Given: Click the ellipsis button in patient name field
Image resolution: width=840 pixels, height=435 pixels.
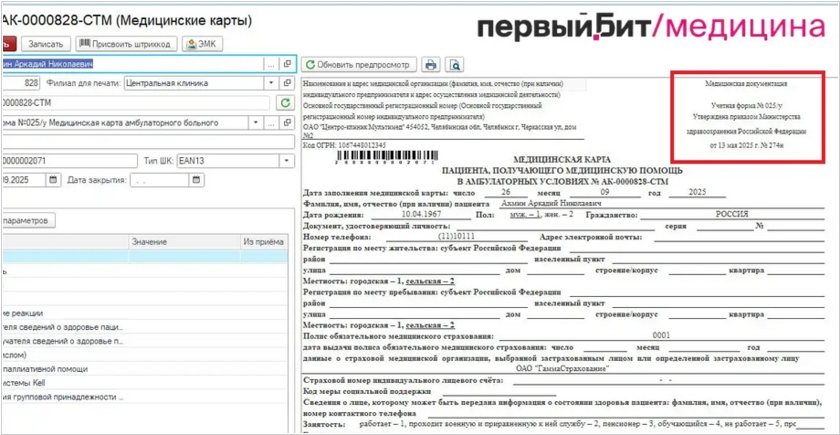Looking at the screenshot, I should click(x=271, y=64).
